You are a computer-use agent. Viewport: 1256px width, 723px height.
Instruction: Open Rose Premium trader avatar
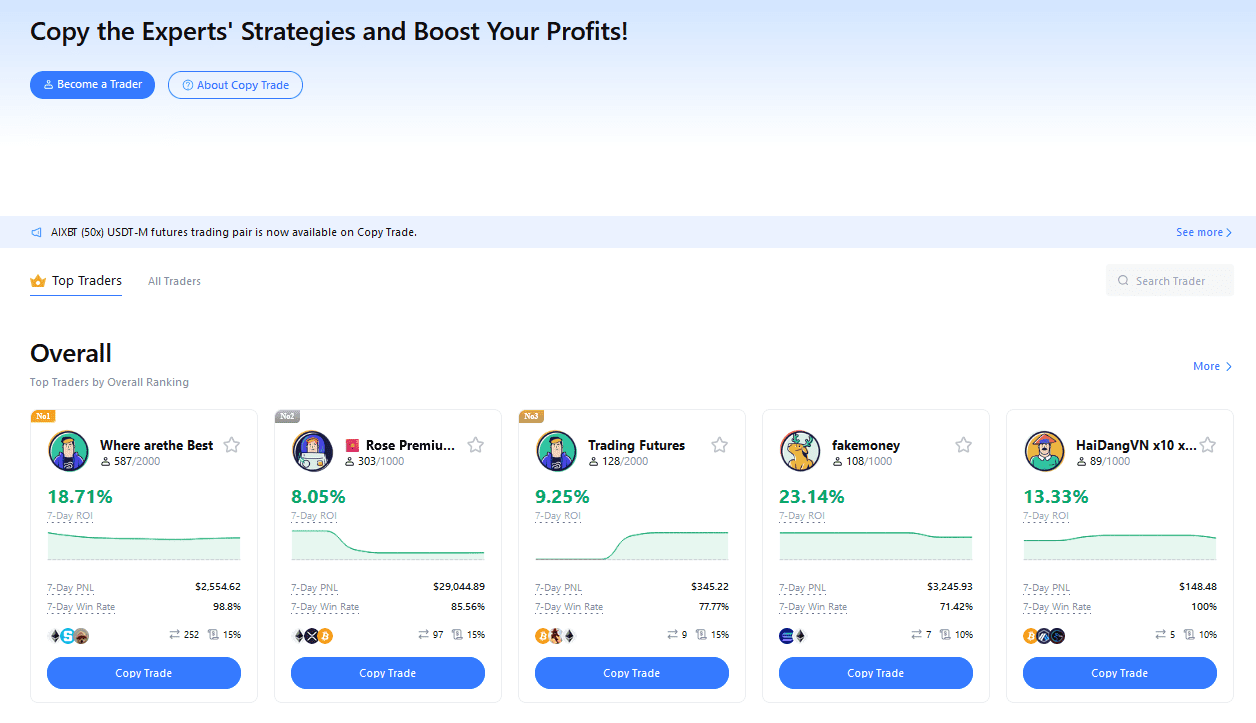312,451
